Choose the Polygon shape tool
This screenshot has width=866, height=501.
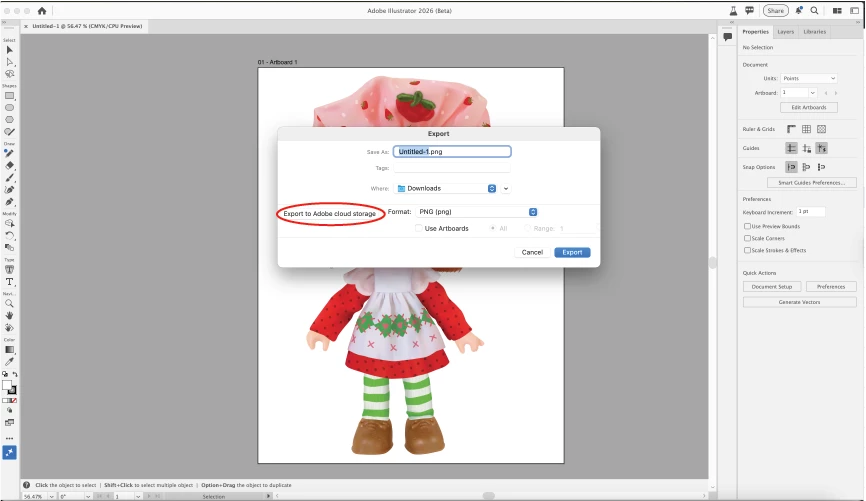pos(9,120)
